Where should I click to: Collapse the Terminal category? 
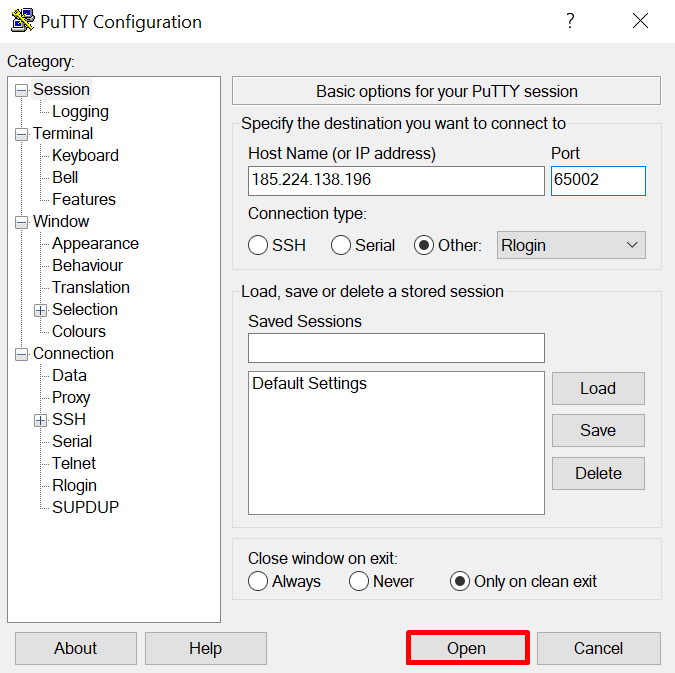coord(22,134)
